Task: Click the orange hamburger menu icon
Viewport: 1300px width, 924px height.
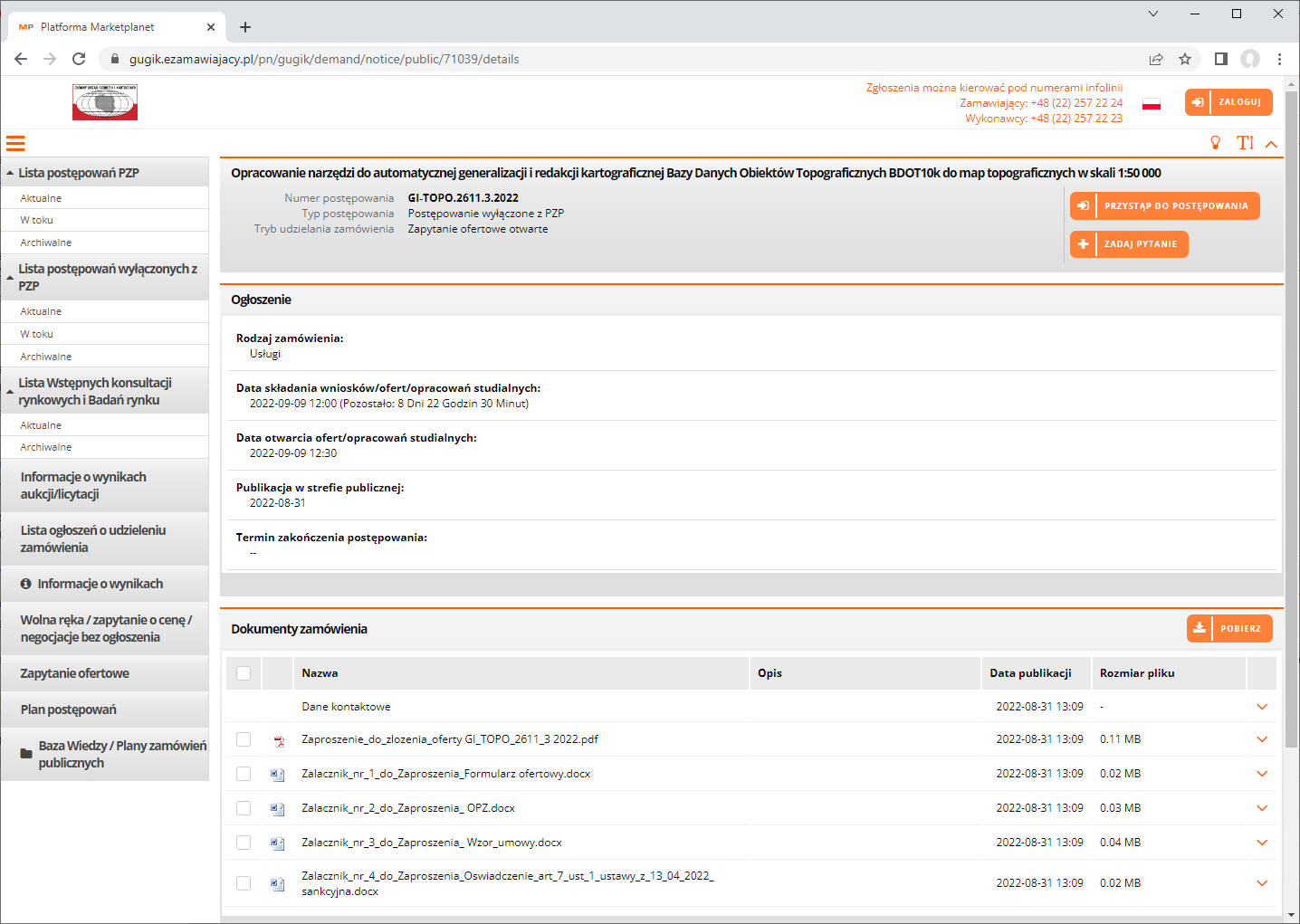Action: 15,143
